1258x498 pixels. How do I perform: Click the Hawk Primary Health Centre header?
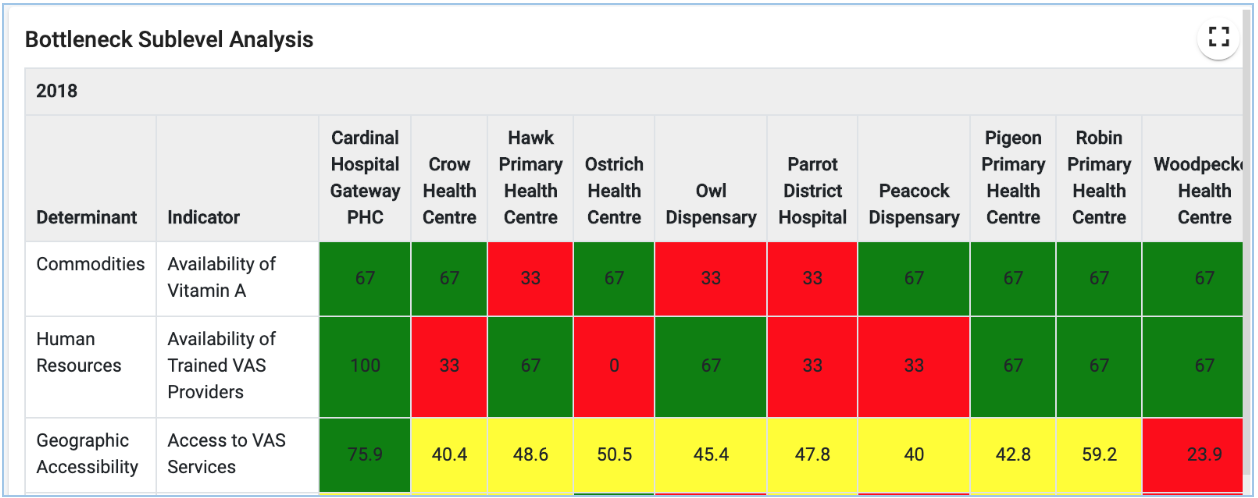tap(531, 178)
